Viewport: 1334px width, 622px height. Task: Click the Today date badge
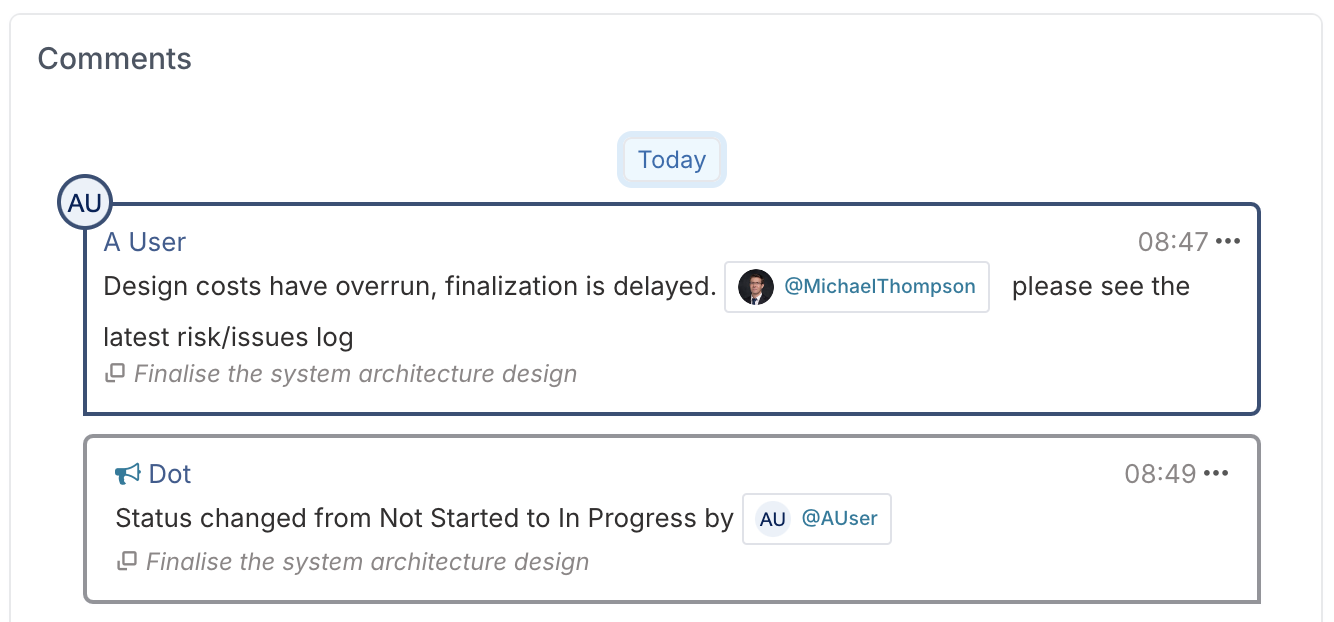(672, 160)
